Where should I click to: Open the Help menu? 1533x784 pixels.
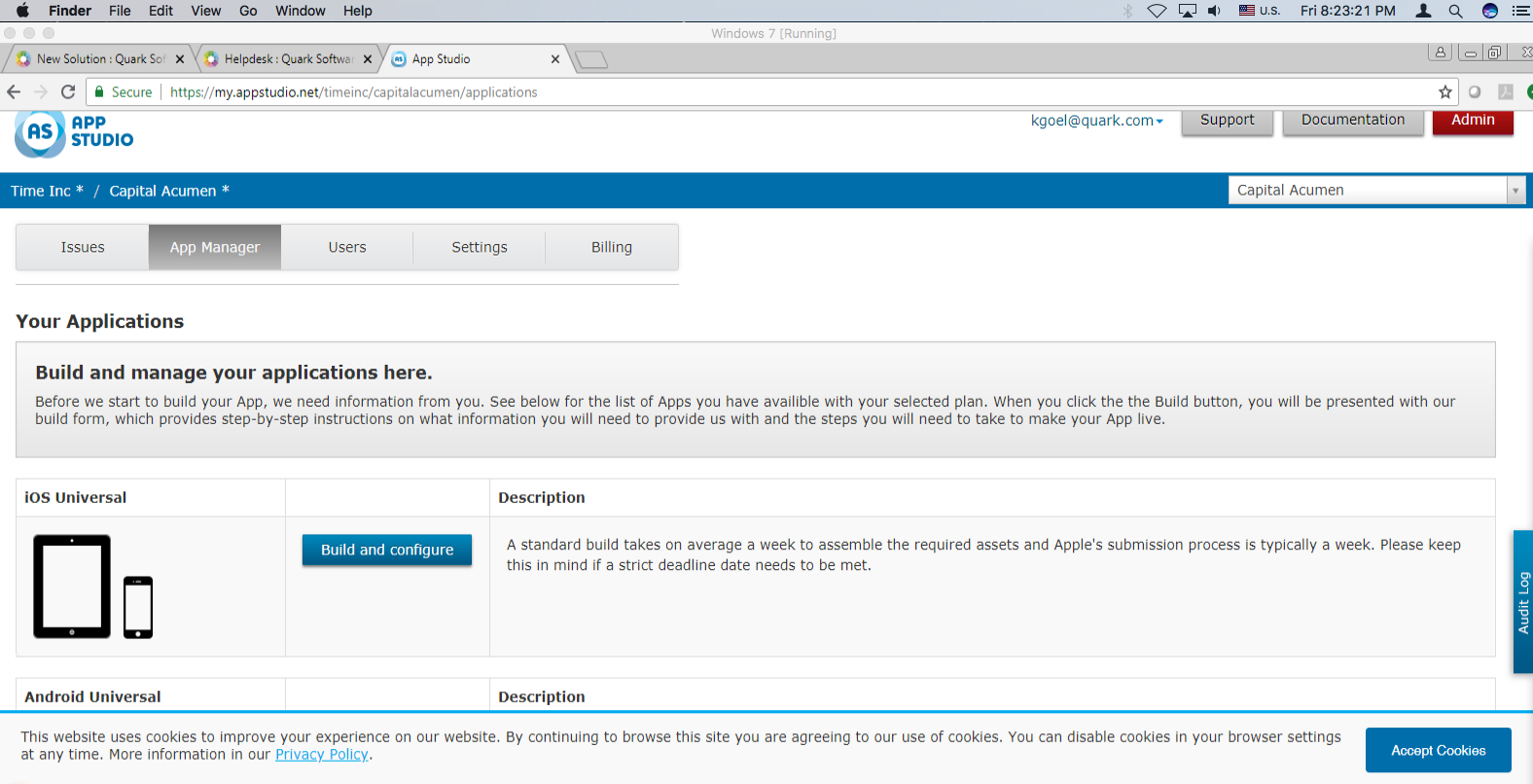(358, 11)
